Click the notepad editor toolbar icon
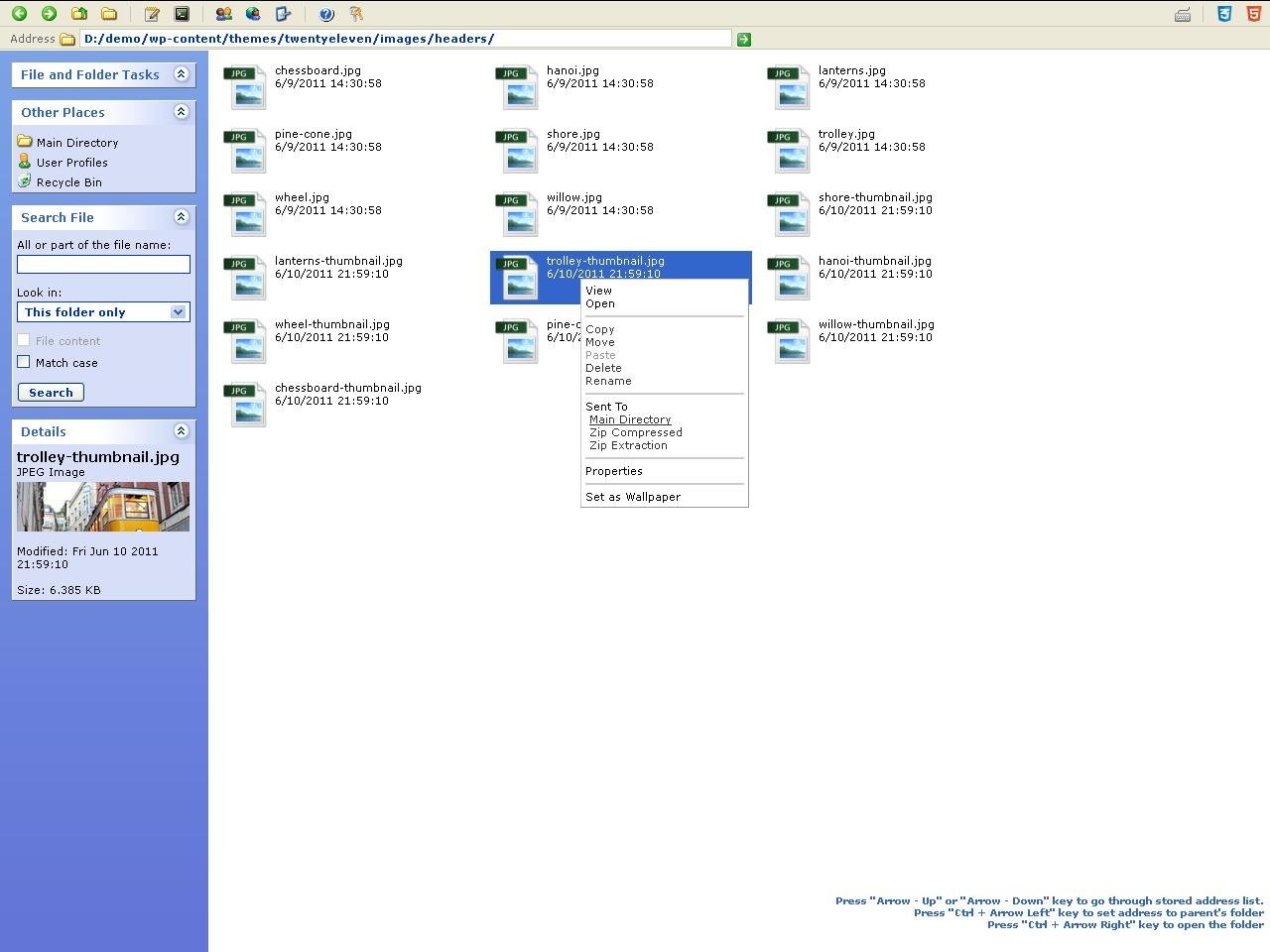This screenshot has height=952, width=1270. (x=152, y=13)
